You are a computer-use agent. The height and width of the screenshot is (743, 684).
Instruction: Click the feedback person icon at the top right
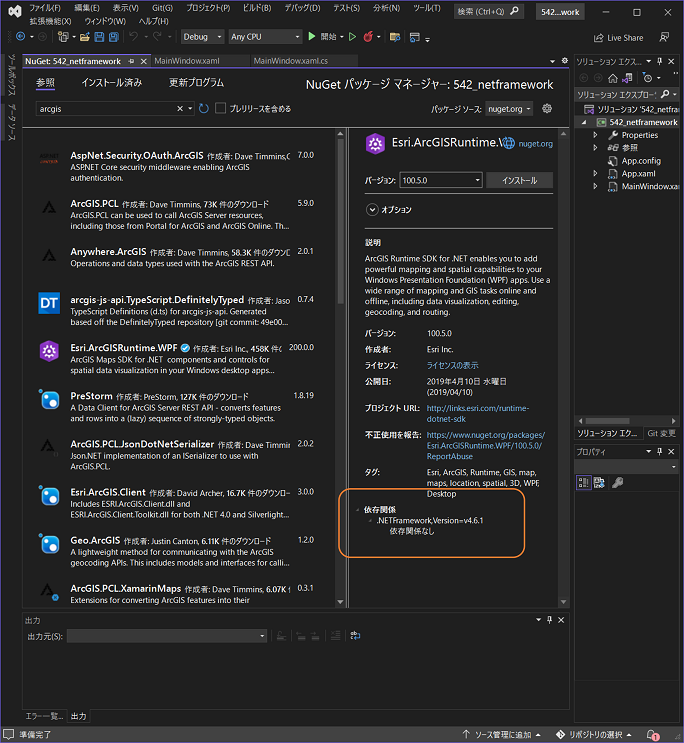coord(665,37)
